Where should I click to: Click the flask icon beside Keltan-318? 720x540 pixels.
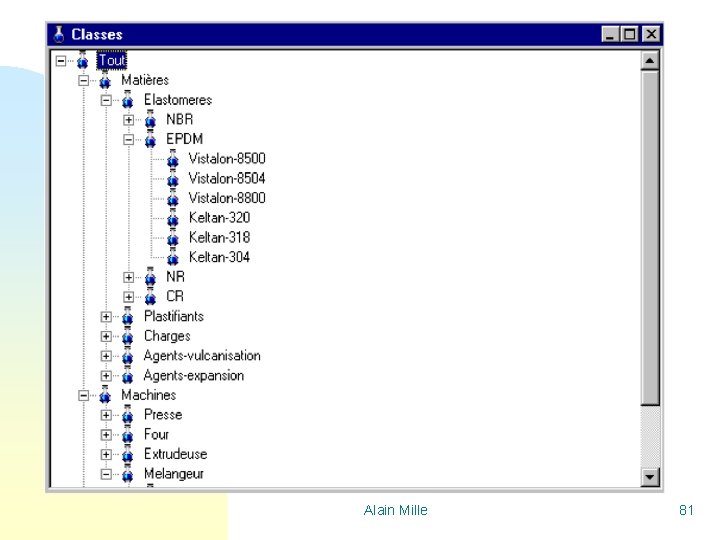tap(173, 238)
